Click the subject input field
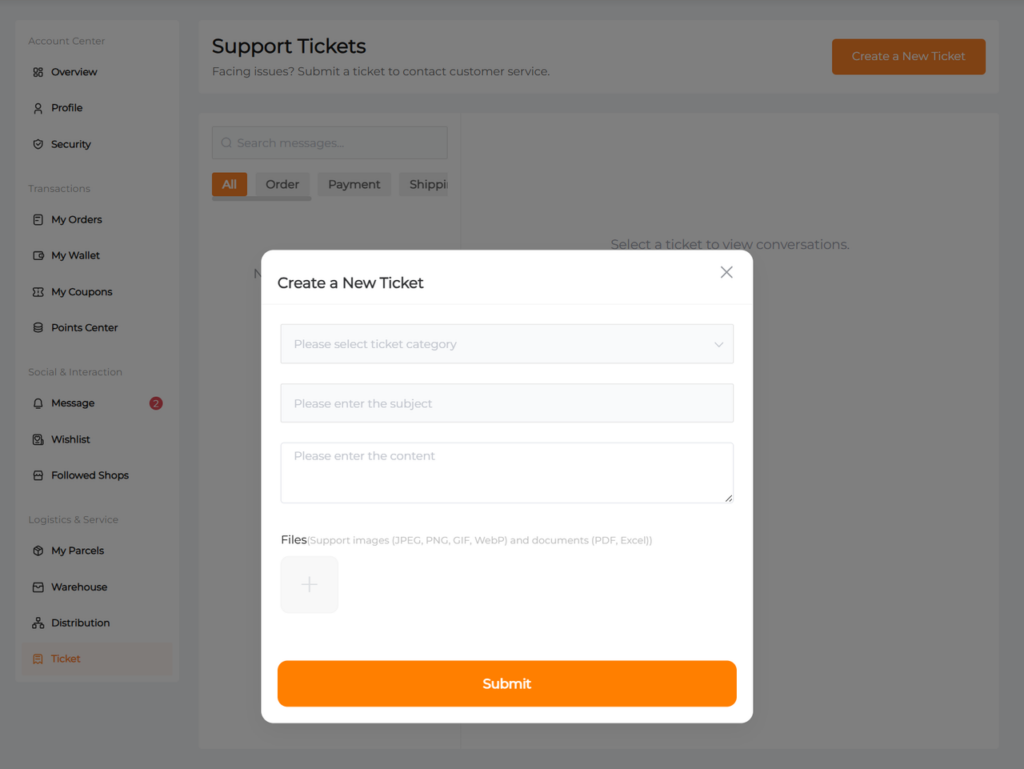1024x769 pixels. [x=507, y=404]
